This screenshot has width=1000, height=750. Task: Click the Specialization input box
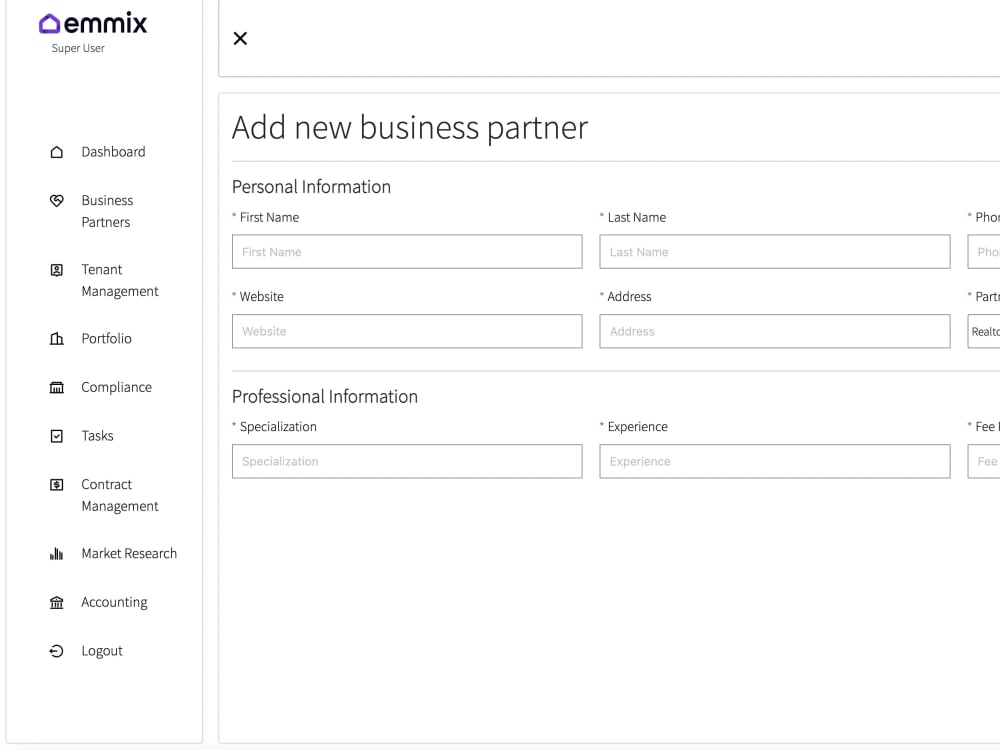406,461
